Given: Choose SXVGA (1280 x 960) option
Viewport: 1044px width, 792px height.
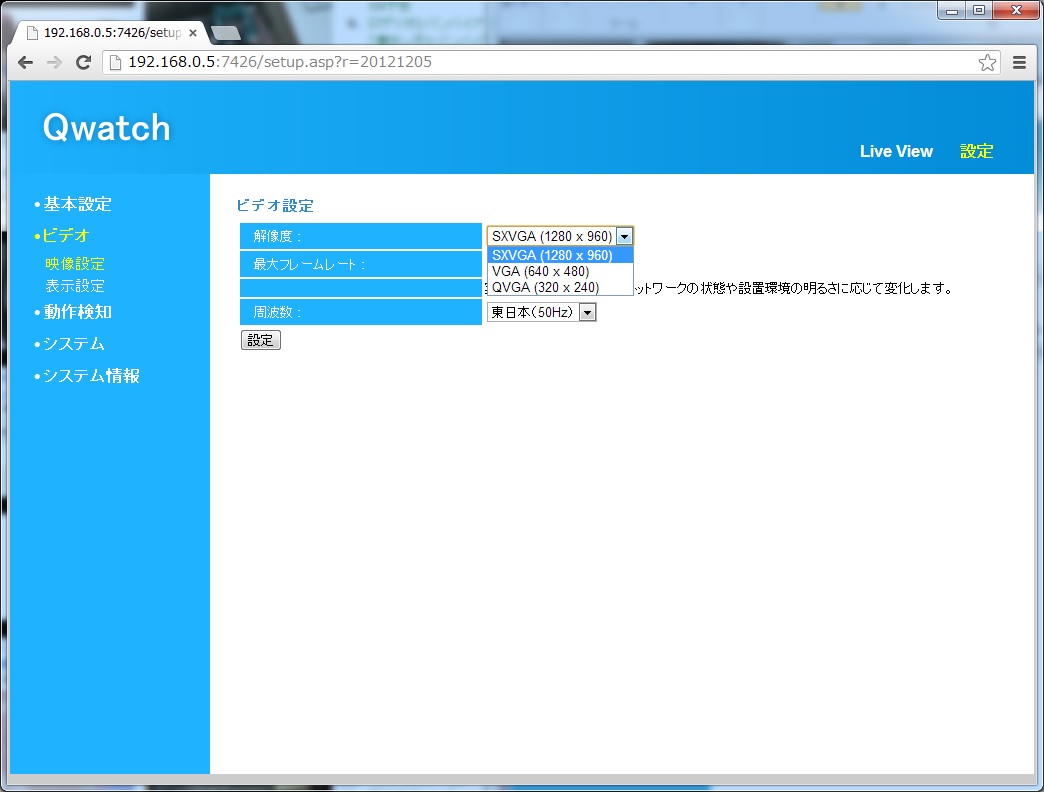Looking at the screenshot, I should click(560, 255).
